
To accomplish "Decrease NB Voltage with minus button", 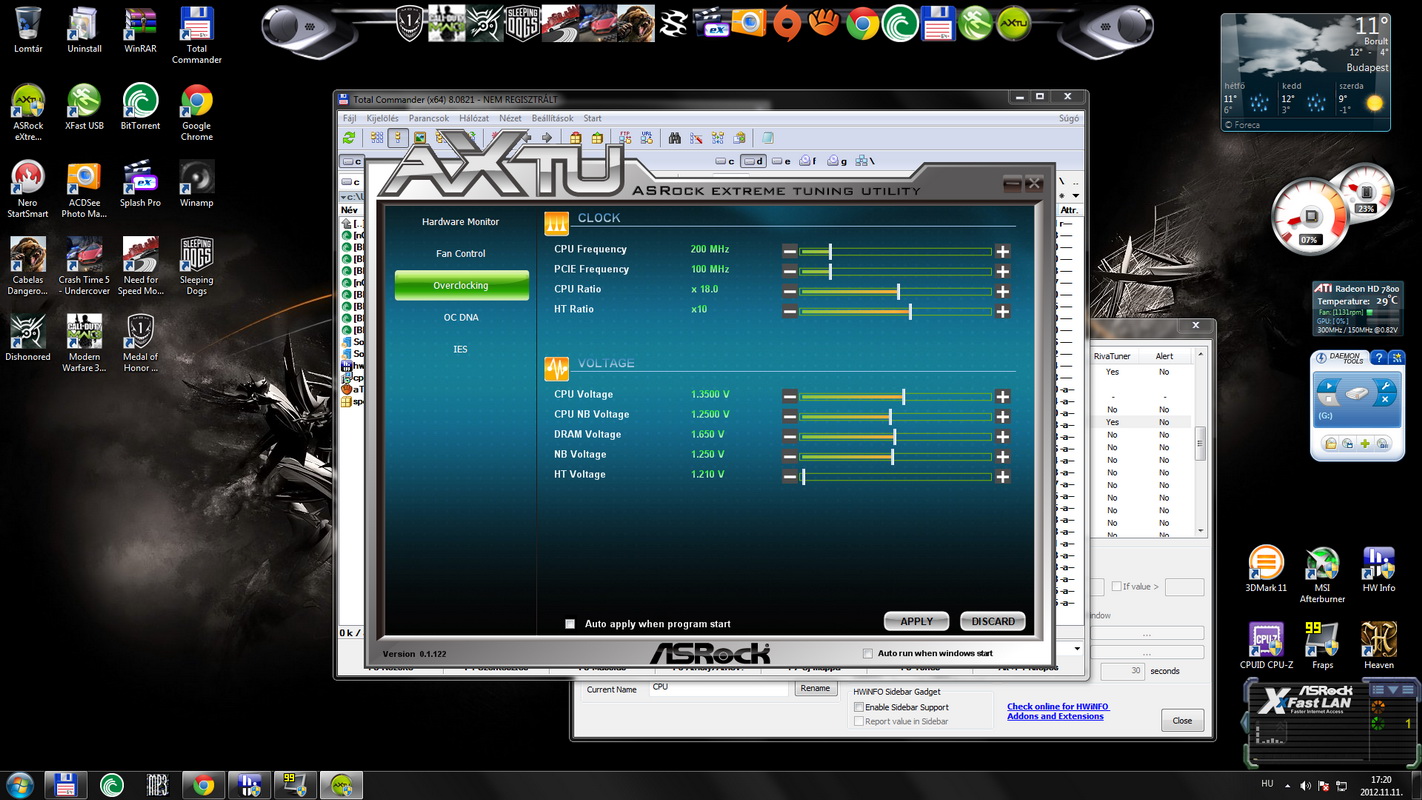I will (x=790, y=457).
